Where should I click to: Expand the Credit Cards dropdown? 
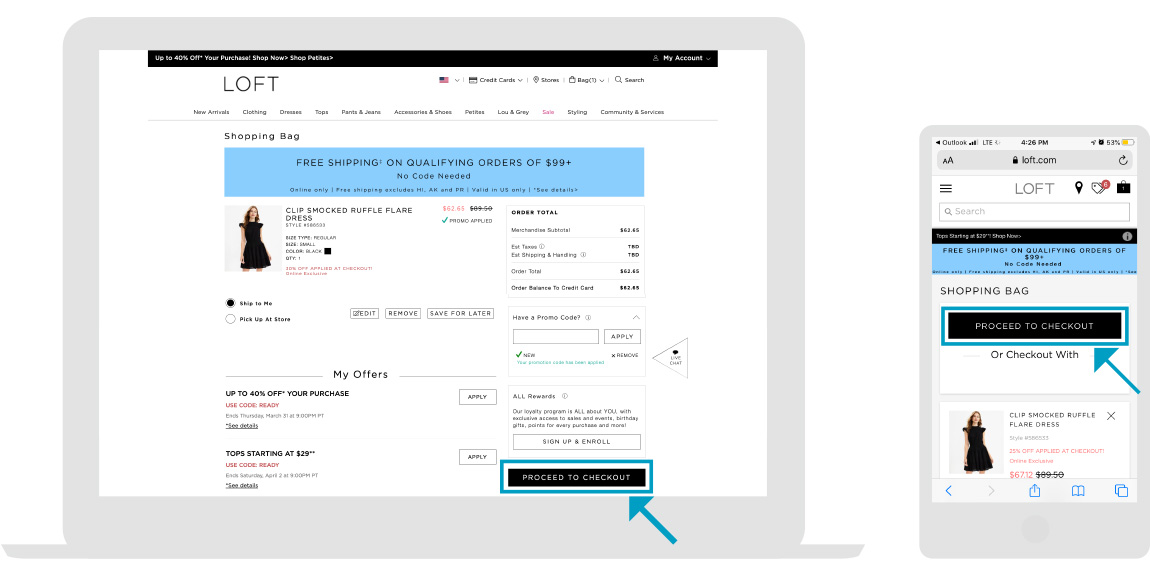pyautogui.click(x=496, y=80)
